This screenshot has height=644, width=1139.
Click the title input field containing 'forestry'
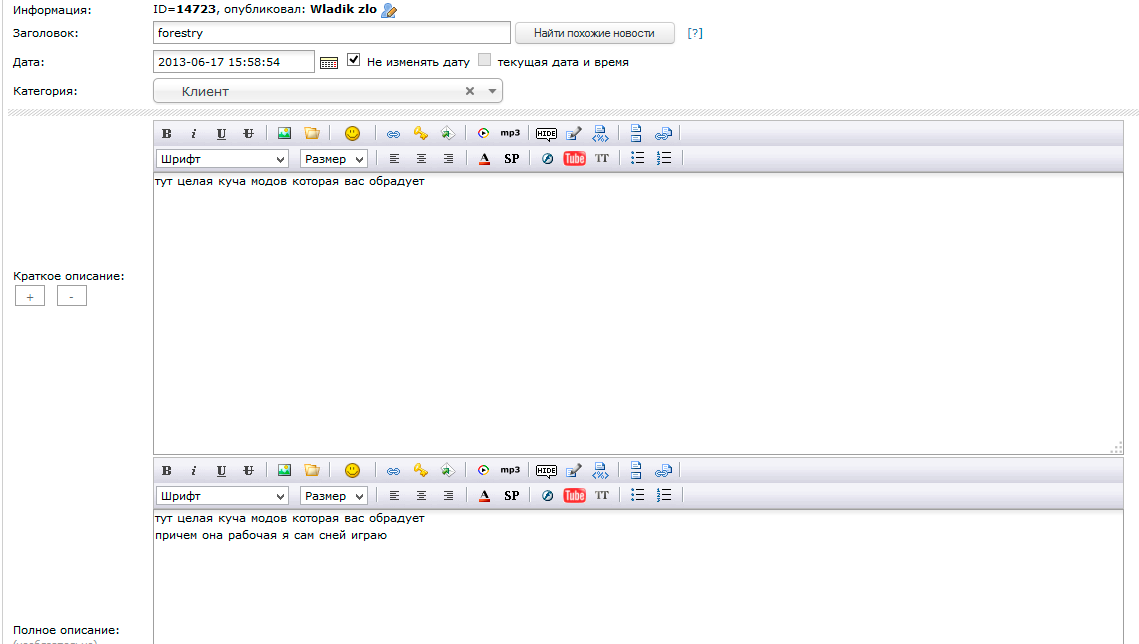click(x=331, y=33)
